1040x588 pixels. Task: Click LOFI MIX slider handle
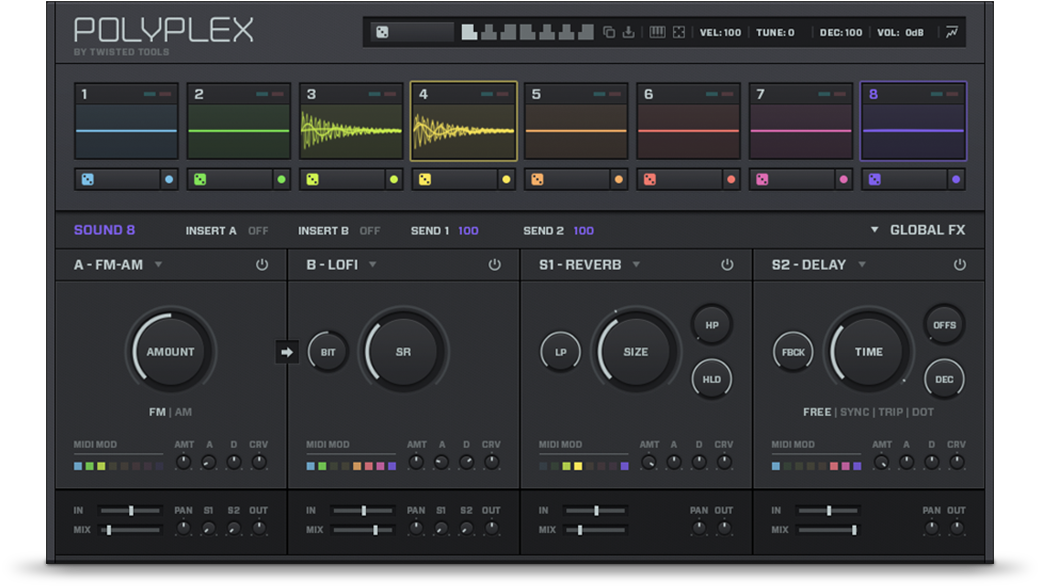tap(375, 530)
